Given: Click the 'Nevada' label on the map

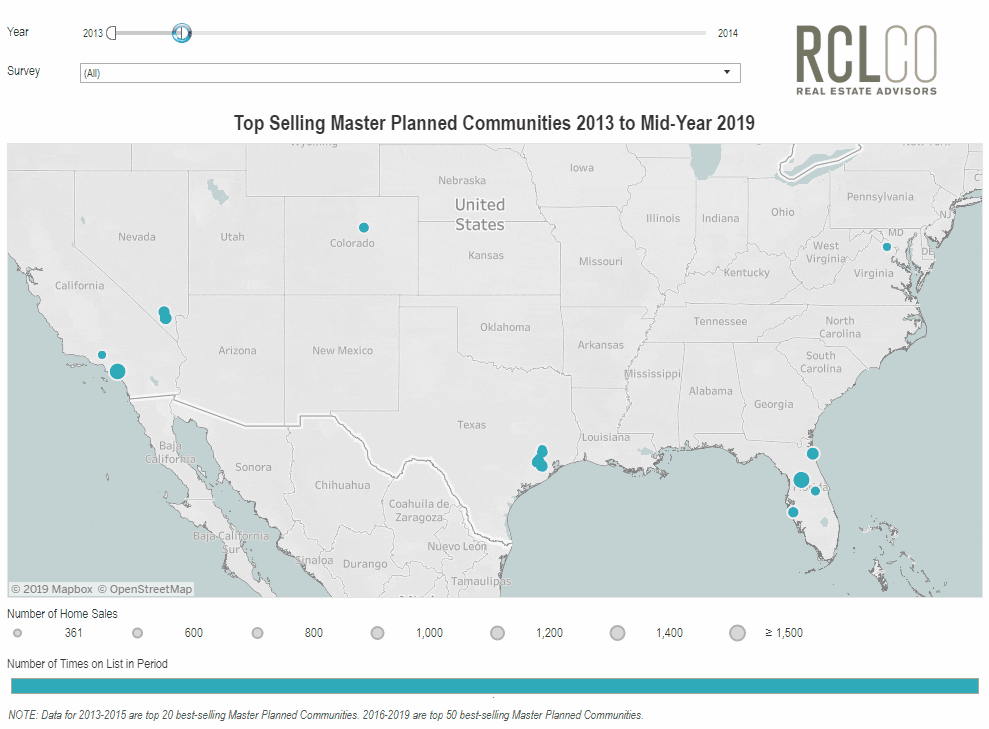Looking at the screenshot, I should coord(137,236).
